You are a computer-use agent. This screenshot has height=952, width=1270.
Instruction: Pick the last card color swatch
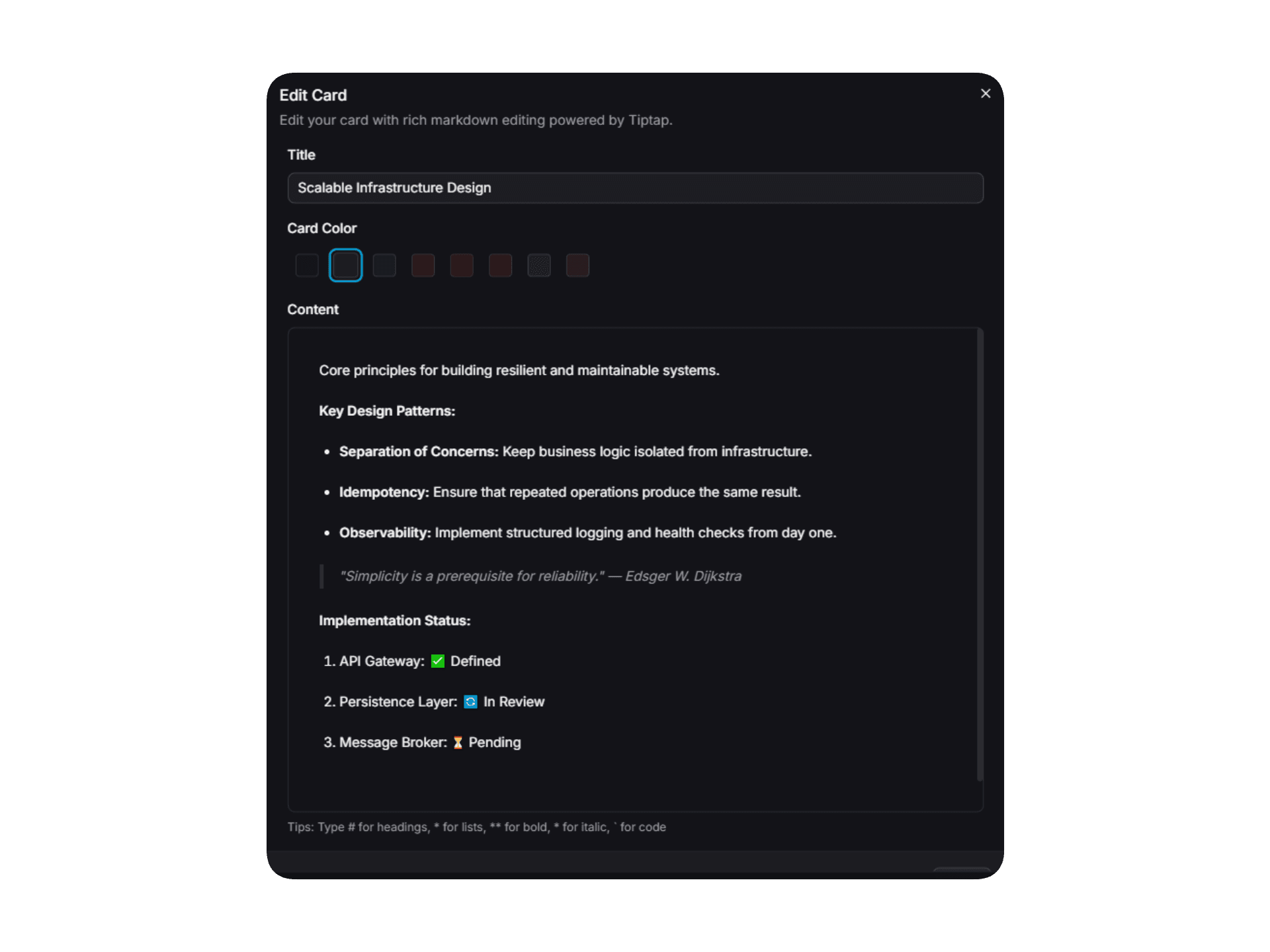coord(577,265)
